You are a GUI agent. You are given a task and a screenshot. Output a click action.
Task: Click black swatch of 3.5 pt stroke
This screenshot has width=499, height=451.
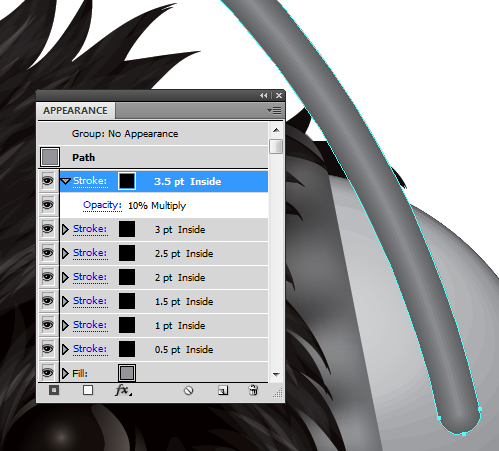127,181
